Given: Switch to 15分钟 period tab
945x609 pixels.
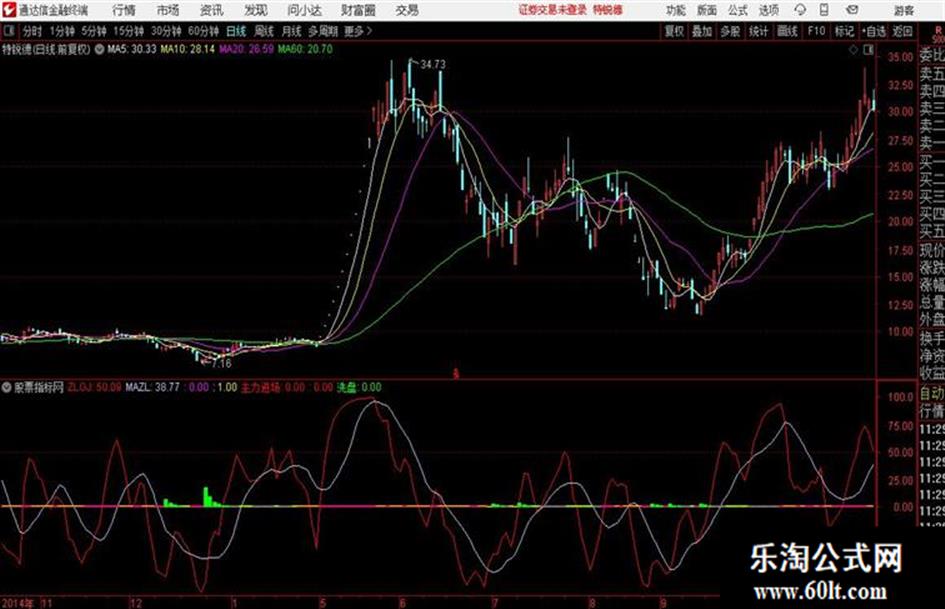Looking at the screenshot, I should tap(129, 31).
